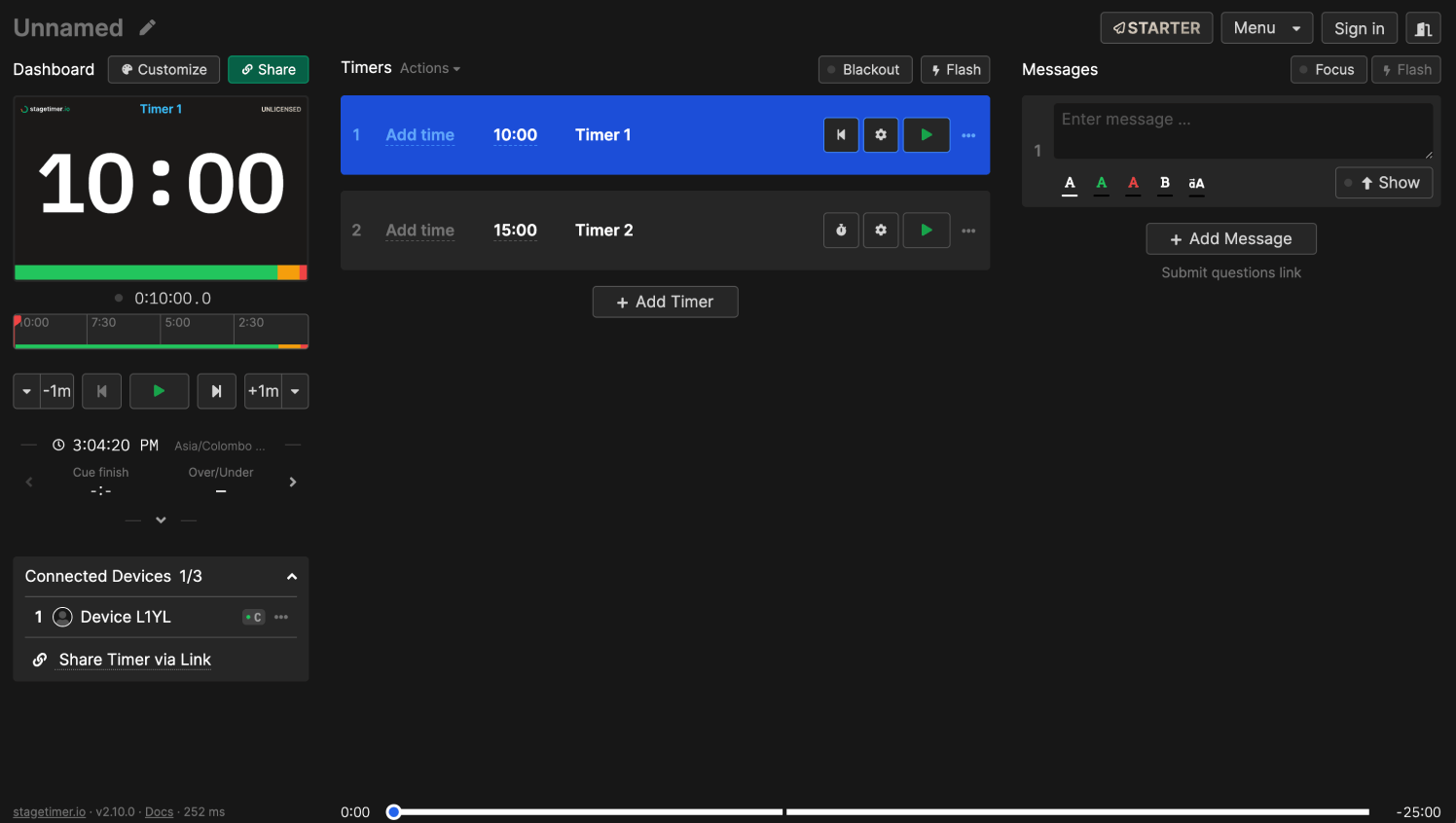This screenshot has height=823, width=1456.
Task: Start Timer 2 with green play button
Action: (x=927, y=231)
